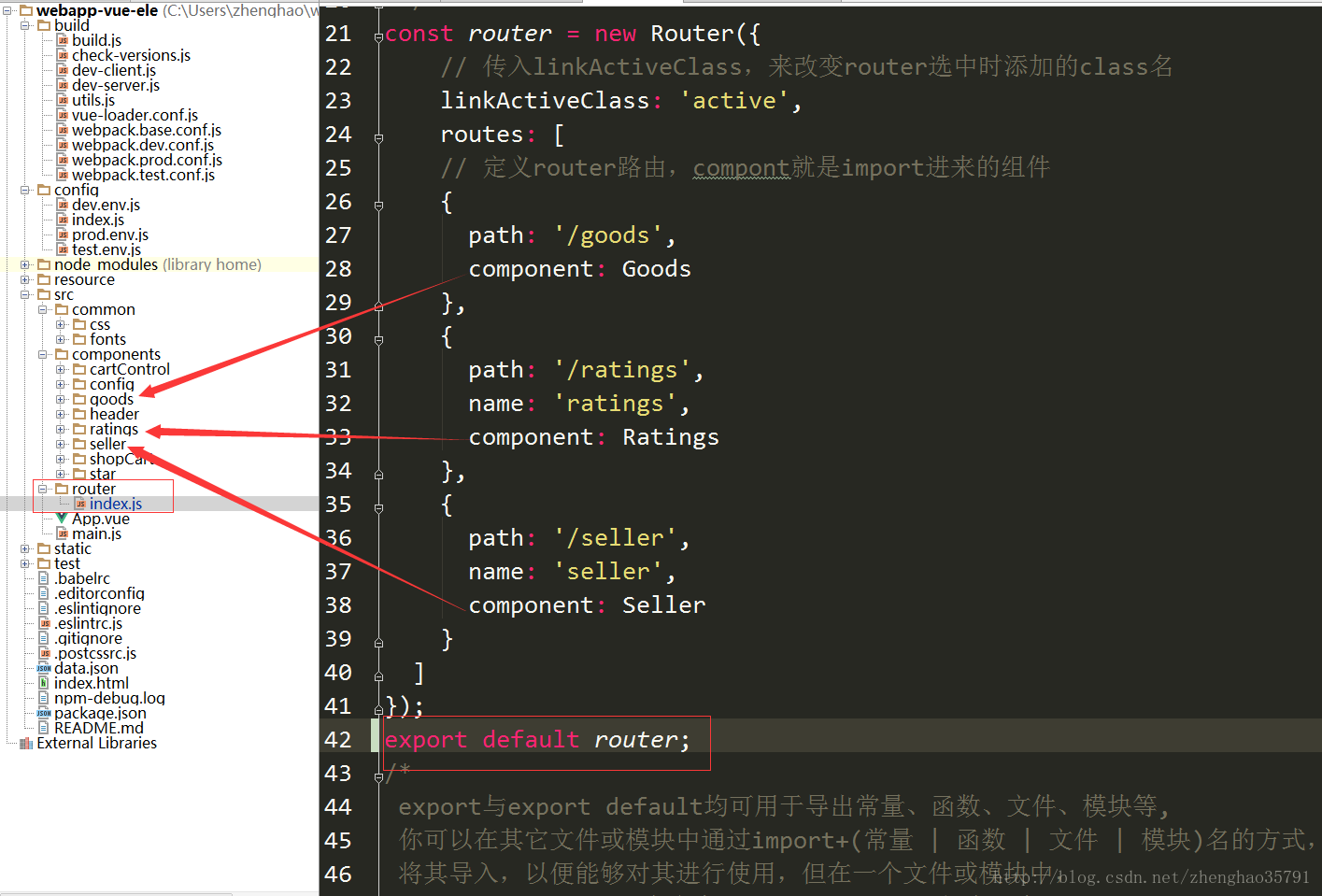Click the JS file icon beside build.js
Image resolution: width=1322 pixels, height=896 pixels.
[63, 40]
